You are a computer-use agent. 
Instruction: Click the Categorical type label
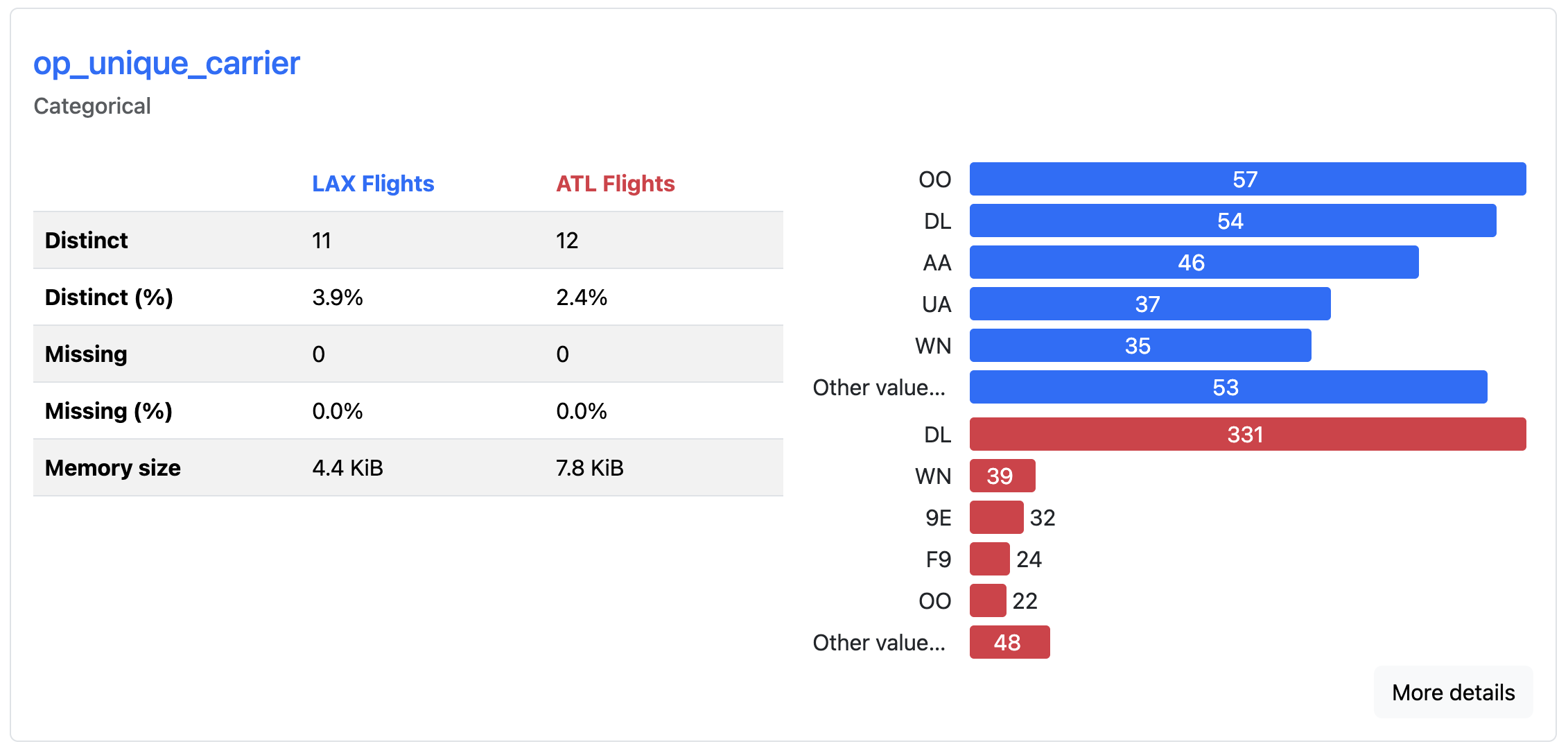(92, 106)
